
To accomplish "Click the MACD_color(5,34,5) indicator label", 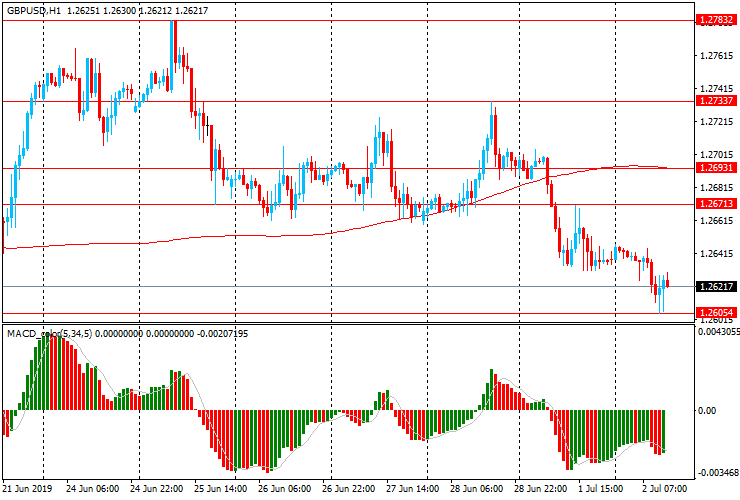I will [x=49, y=334].
